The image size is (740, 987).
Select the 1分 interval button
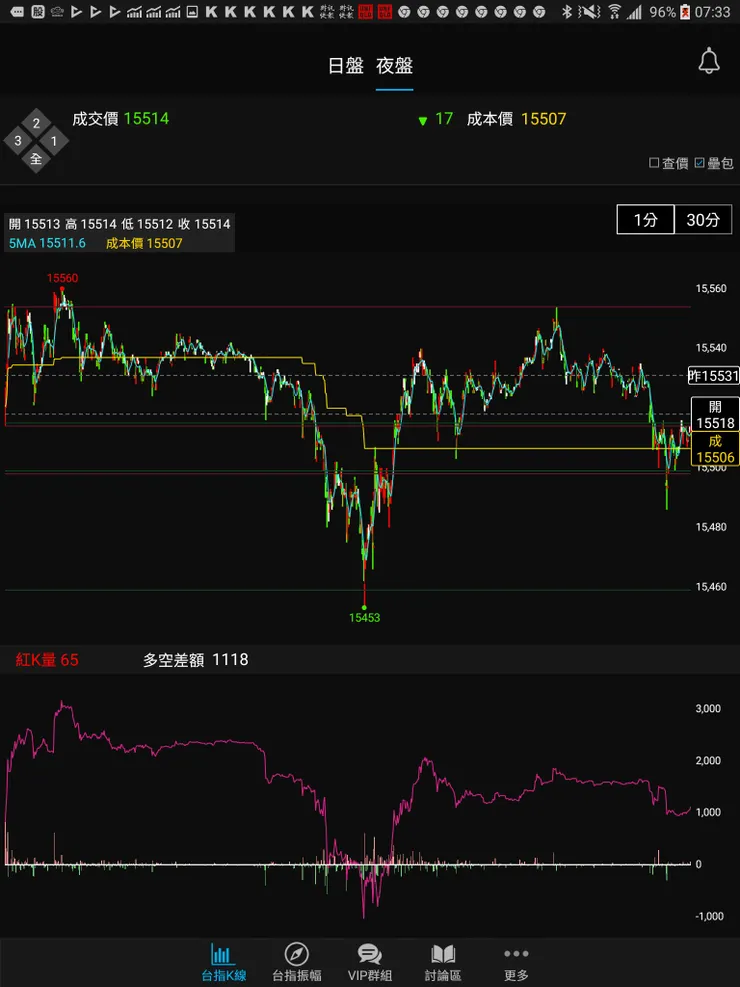point(646,220)
